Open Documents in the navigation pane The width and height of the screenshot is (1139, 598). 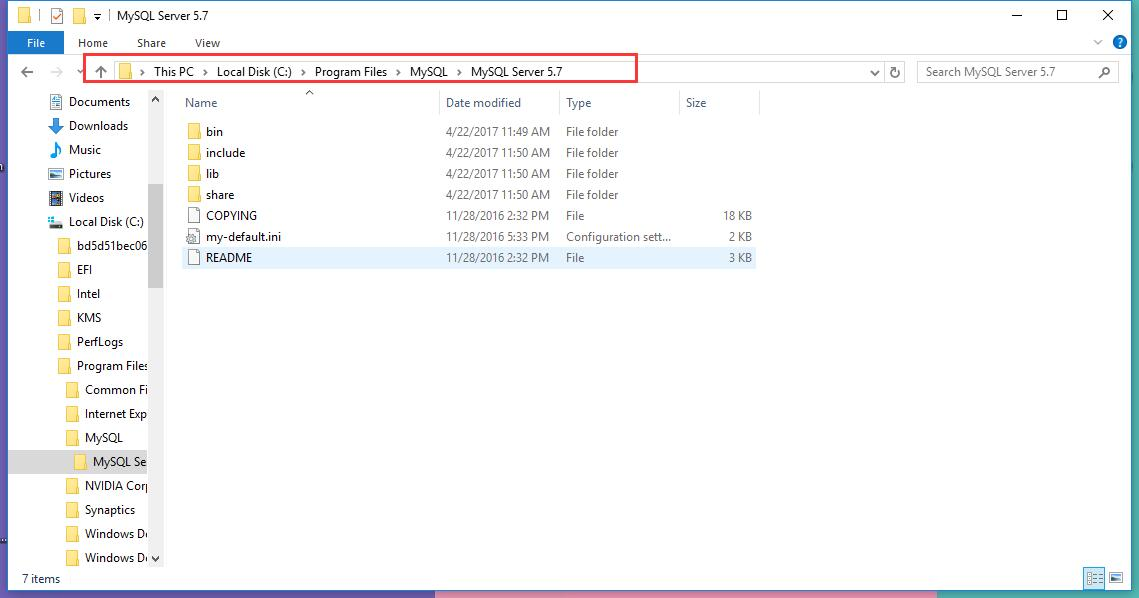click(99, 102)
